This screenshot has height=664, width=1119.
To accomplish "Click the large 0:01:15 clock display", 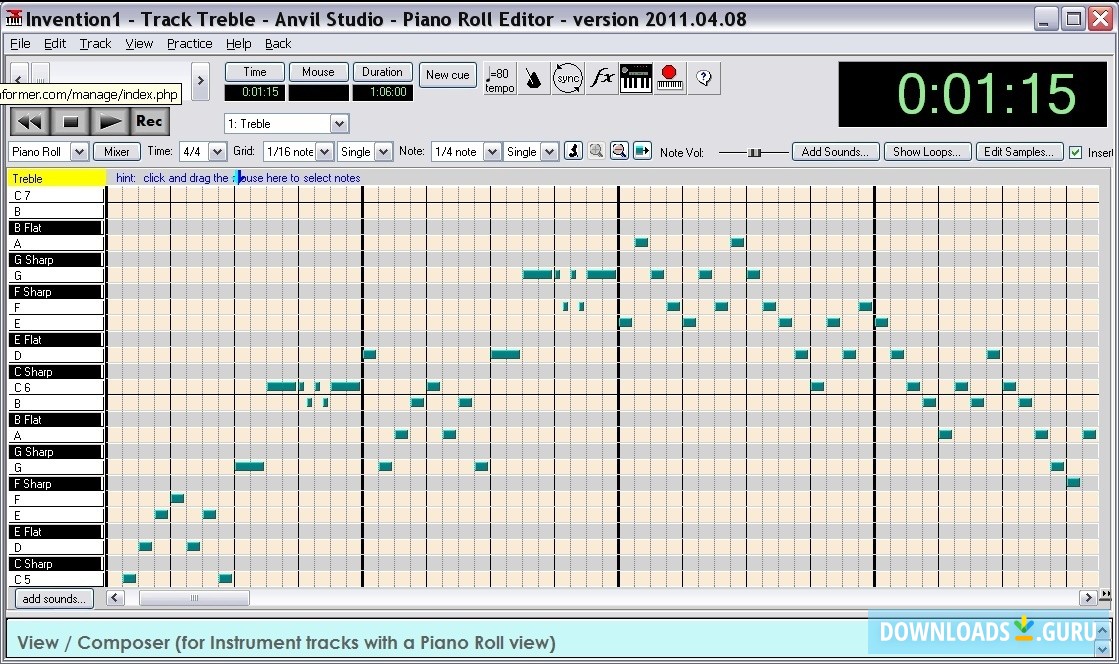I will (x=973, y=94).
